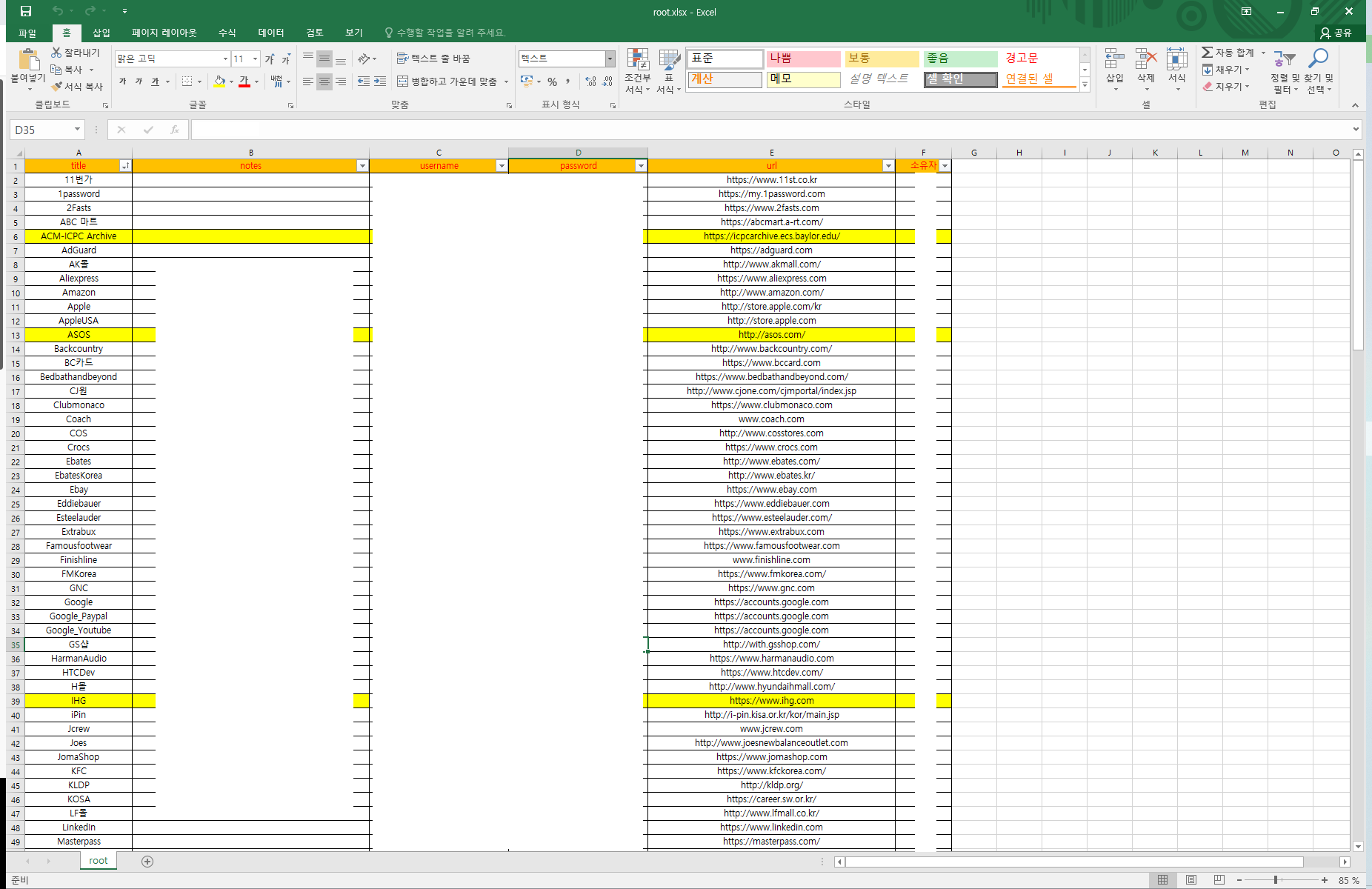This screenshot has width=1372, height=889.
Task: Switch to the Review (검토) tab
Action: [315, 33]
